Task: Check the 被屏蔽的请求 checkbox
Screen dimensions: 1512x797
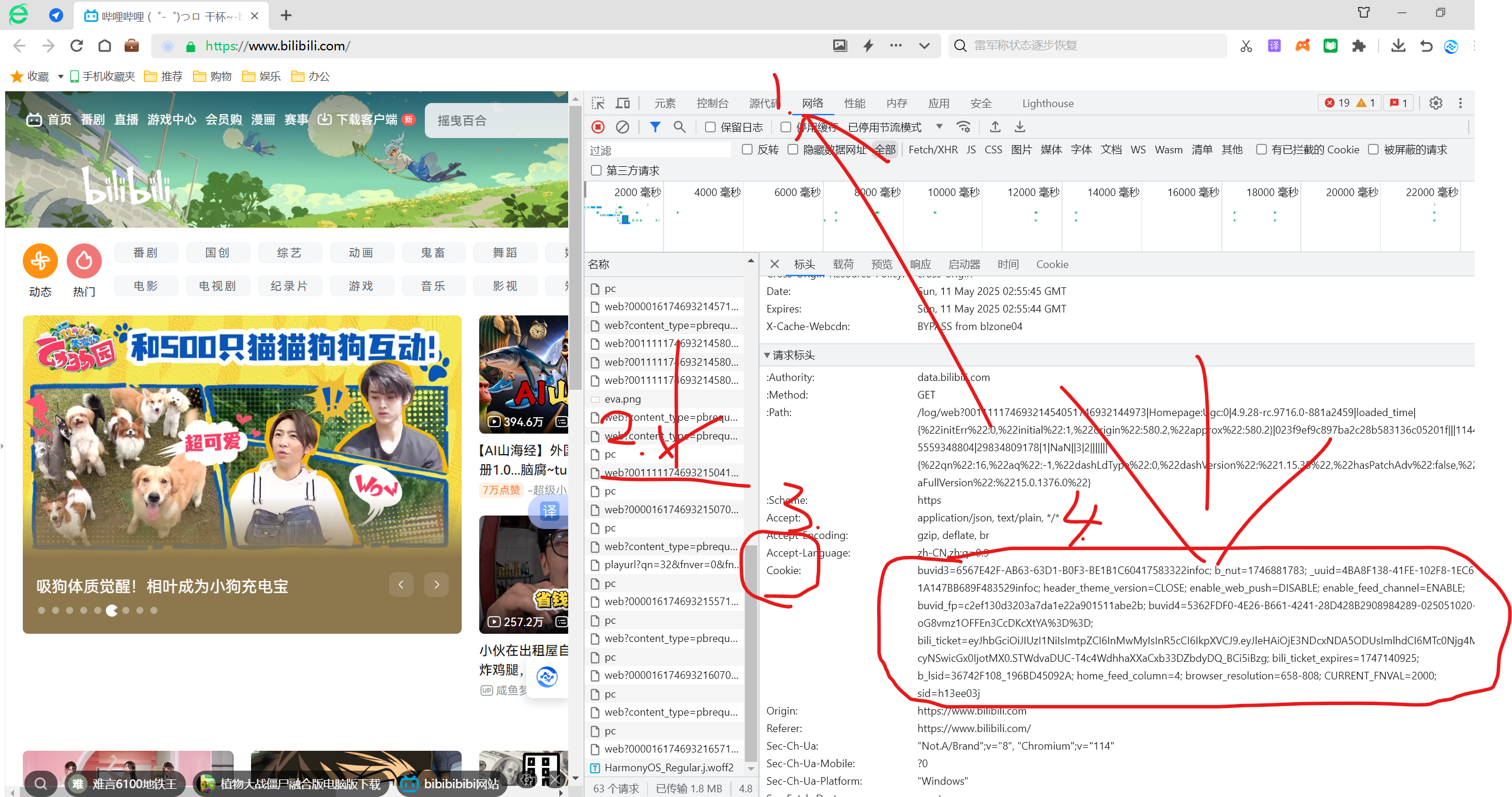Action: [x=1373, y=150]
